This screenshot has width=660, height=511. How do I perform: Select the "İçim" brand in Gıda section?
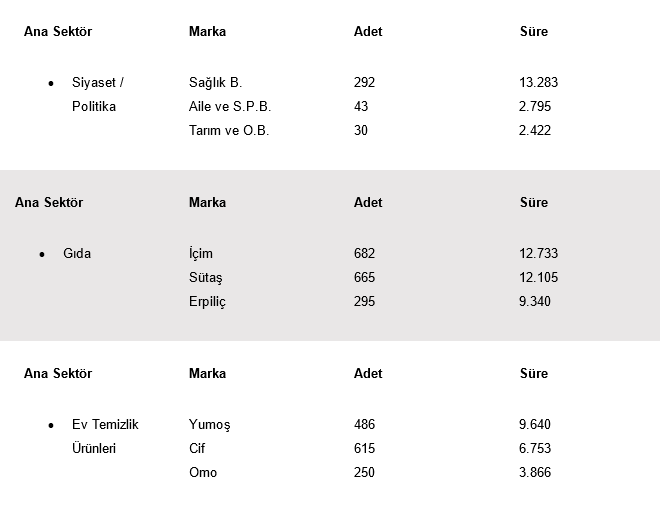pyautogui.click(x=201, y=254)
